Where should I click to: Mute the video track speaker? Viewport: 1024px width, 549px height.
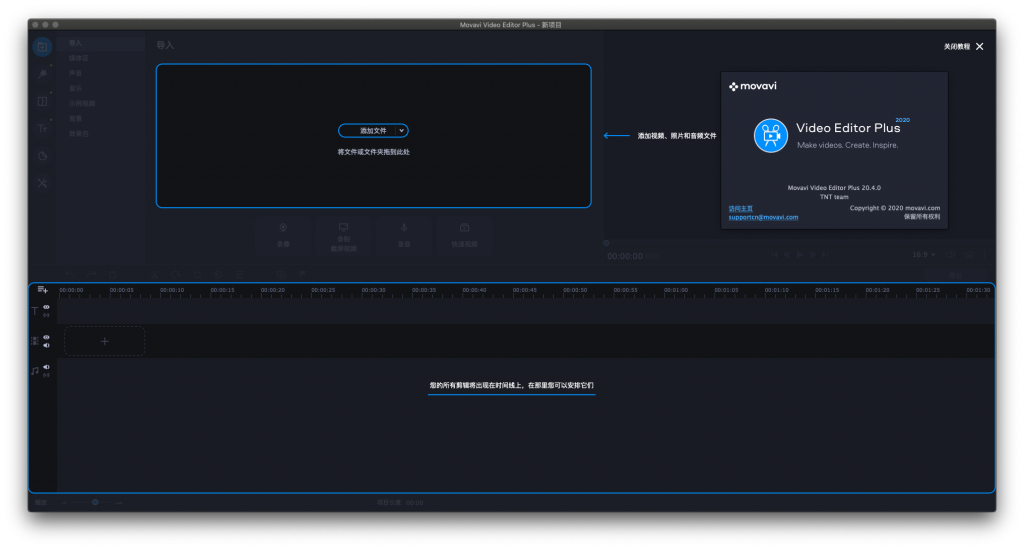pos(46,345)
